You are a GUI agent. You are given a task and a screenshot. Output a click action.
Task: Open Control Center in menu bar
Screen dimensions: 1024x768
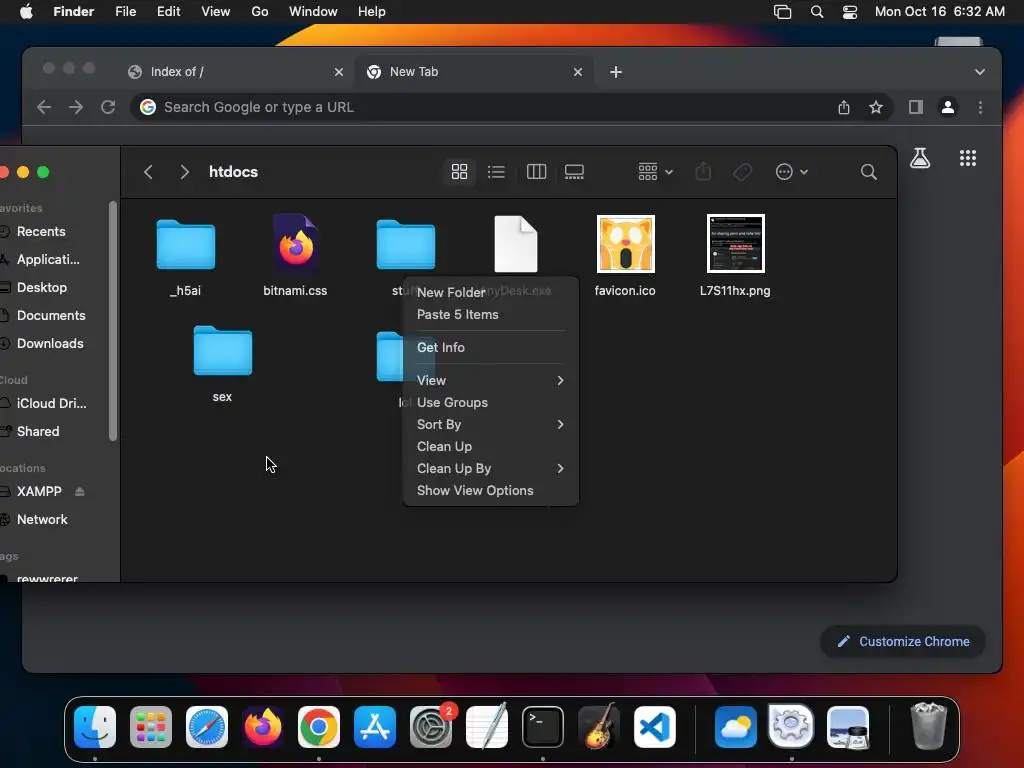tap(850, 12)
